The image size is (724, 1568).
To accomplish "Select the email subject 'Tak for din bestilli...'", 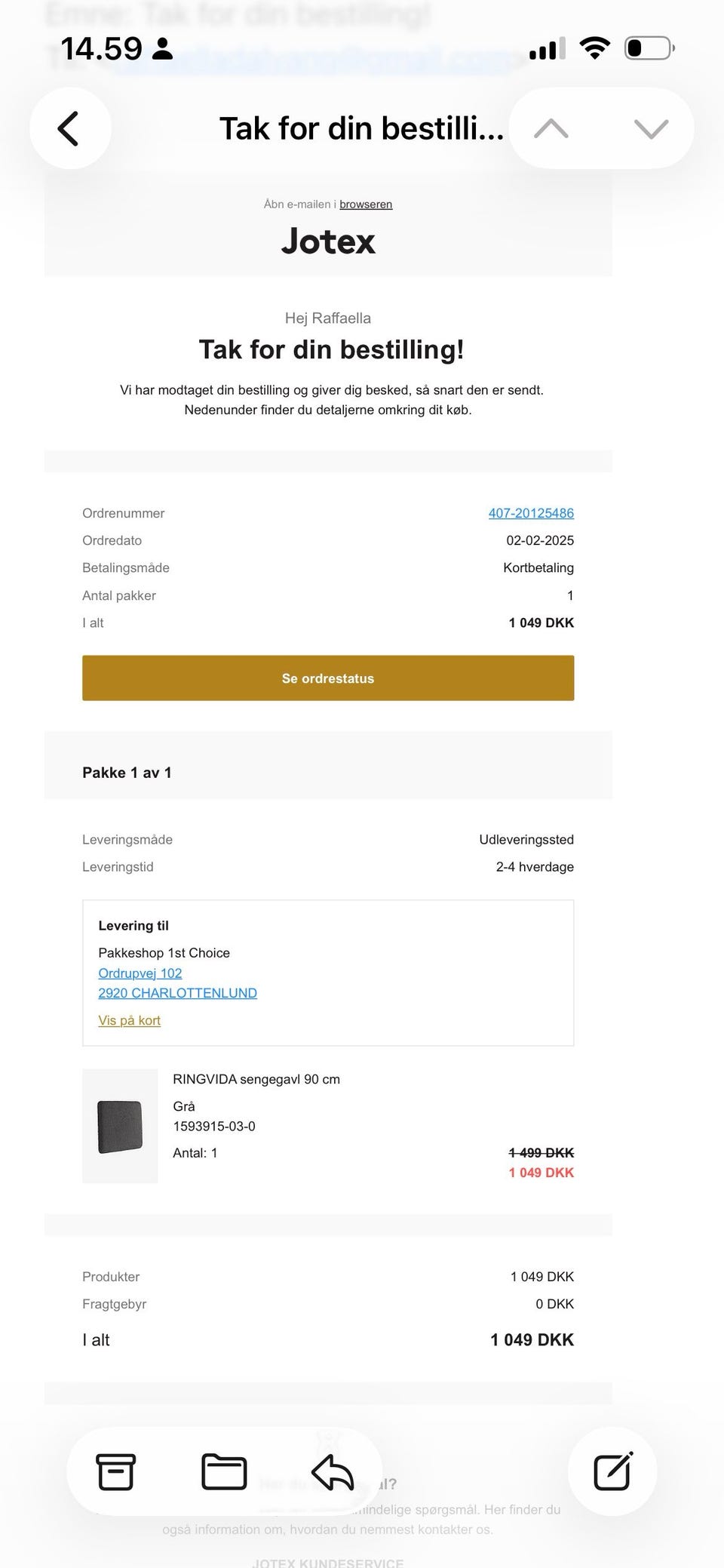I will (360, 128).
